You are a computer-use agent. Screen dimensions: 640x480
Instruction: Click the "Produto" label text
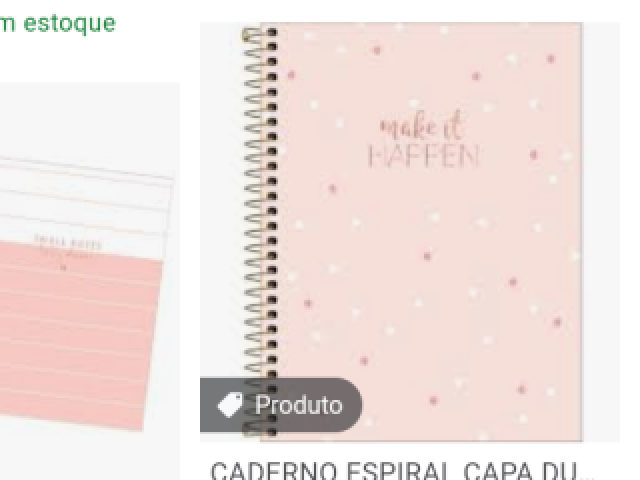coord(298,405)
